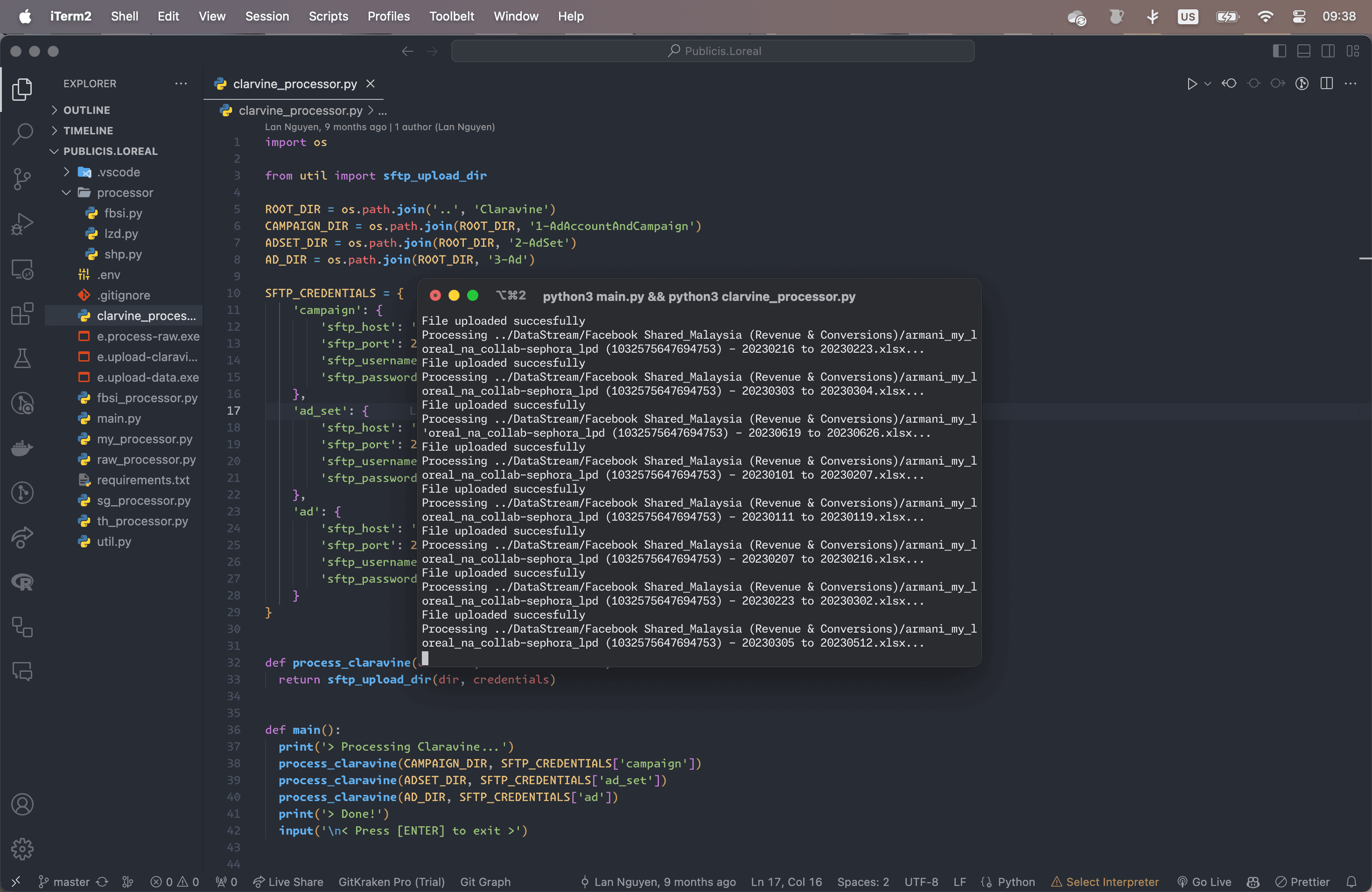Viewport: 1372px width, 892px height.
Task: Open shp.py file
Action: (x=123, y=254)
